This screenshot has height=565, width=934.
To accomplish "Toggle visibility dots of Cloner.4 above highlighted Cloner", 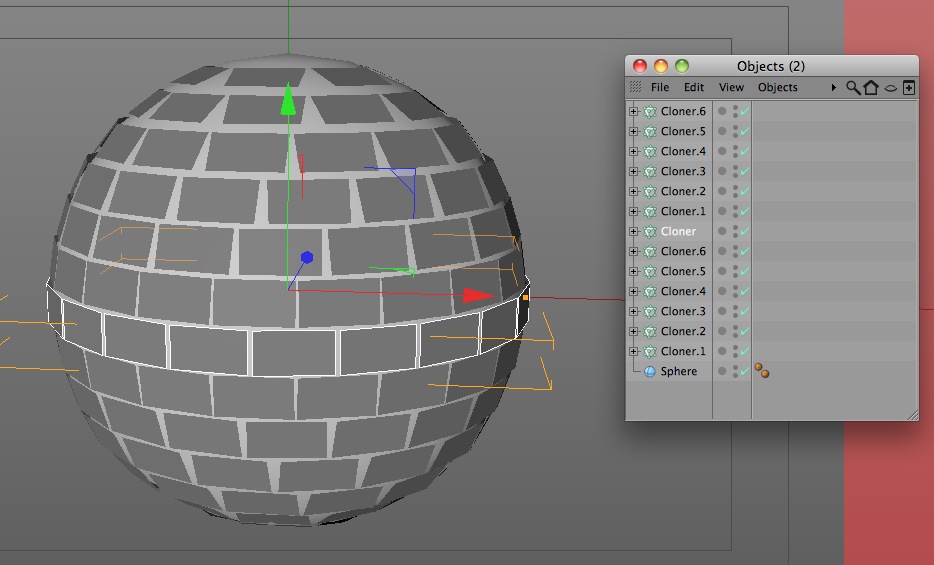I will pyautogui.click(x=736, y=151).
